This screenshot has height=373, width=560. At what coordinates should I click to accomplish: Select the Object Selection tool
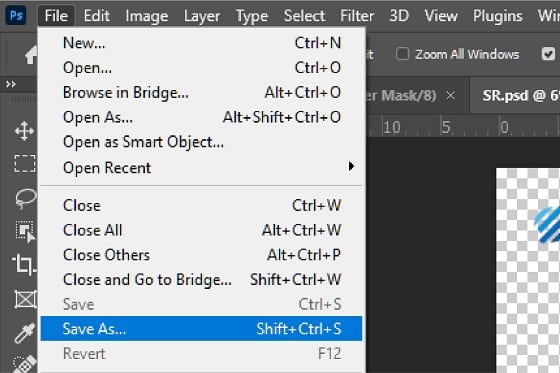(x=25, y=232)
